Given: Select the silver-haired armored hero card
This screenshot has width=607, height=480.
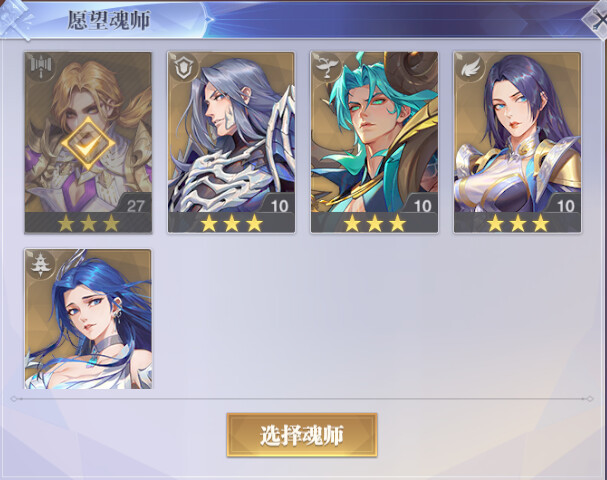Looking at the screenshot, I should (x=231, y=142).
